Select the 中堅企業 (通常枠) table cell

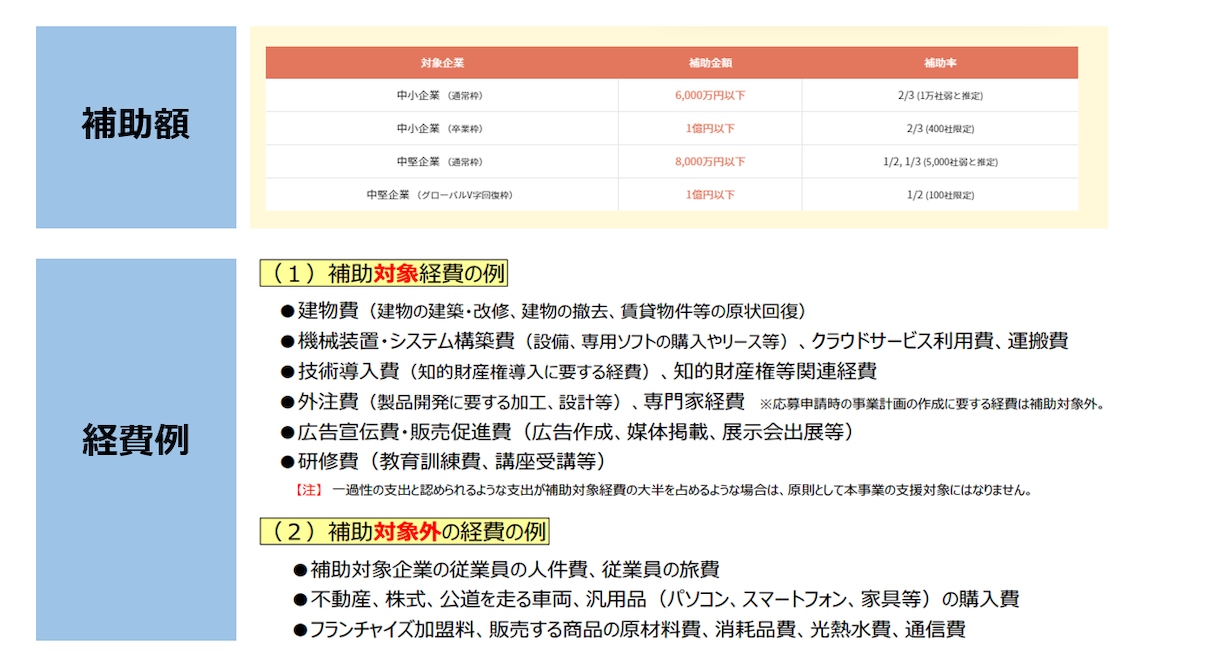coord(442,162)
